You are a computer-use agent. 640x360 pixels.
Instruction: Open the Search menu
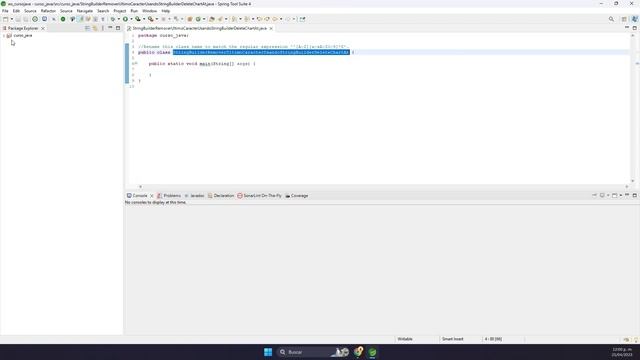103,11
